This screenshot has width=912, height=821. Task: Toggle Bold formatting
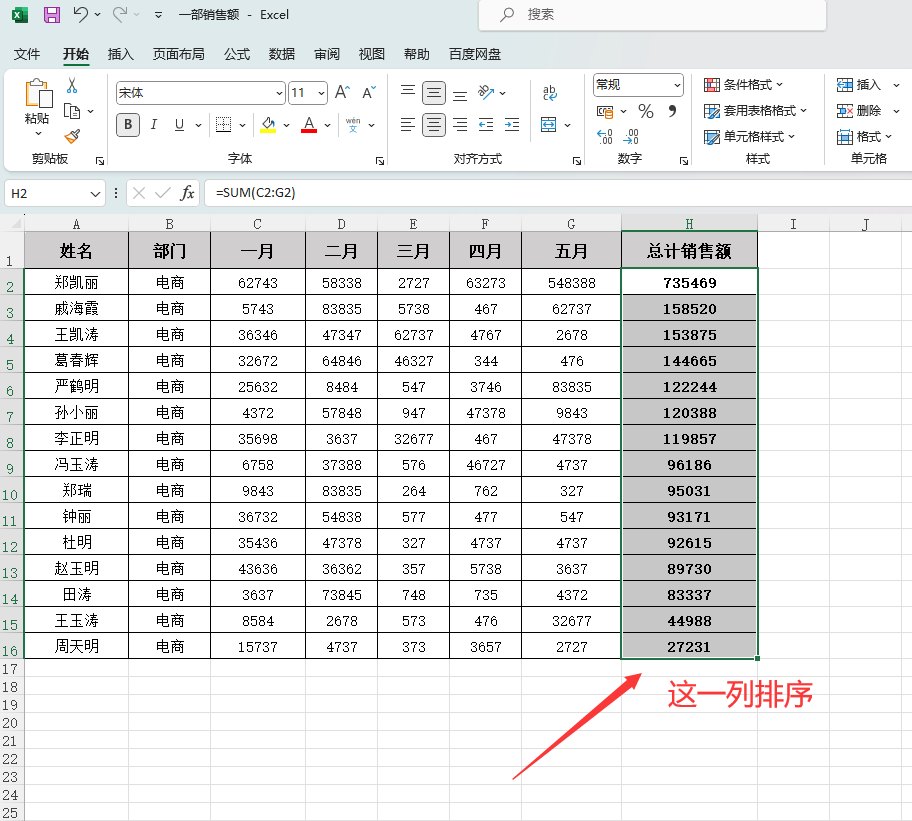128,124
